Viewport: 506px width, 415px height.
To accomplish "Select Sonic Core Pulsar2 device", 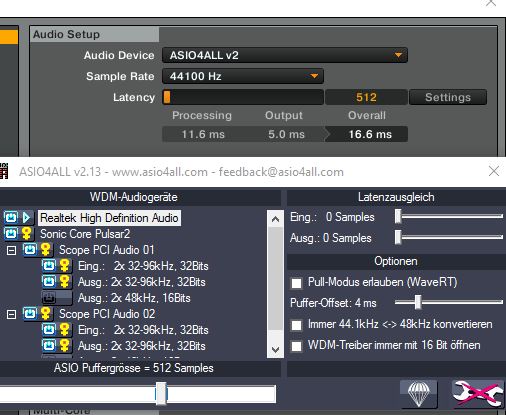I will (85, 234).
